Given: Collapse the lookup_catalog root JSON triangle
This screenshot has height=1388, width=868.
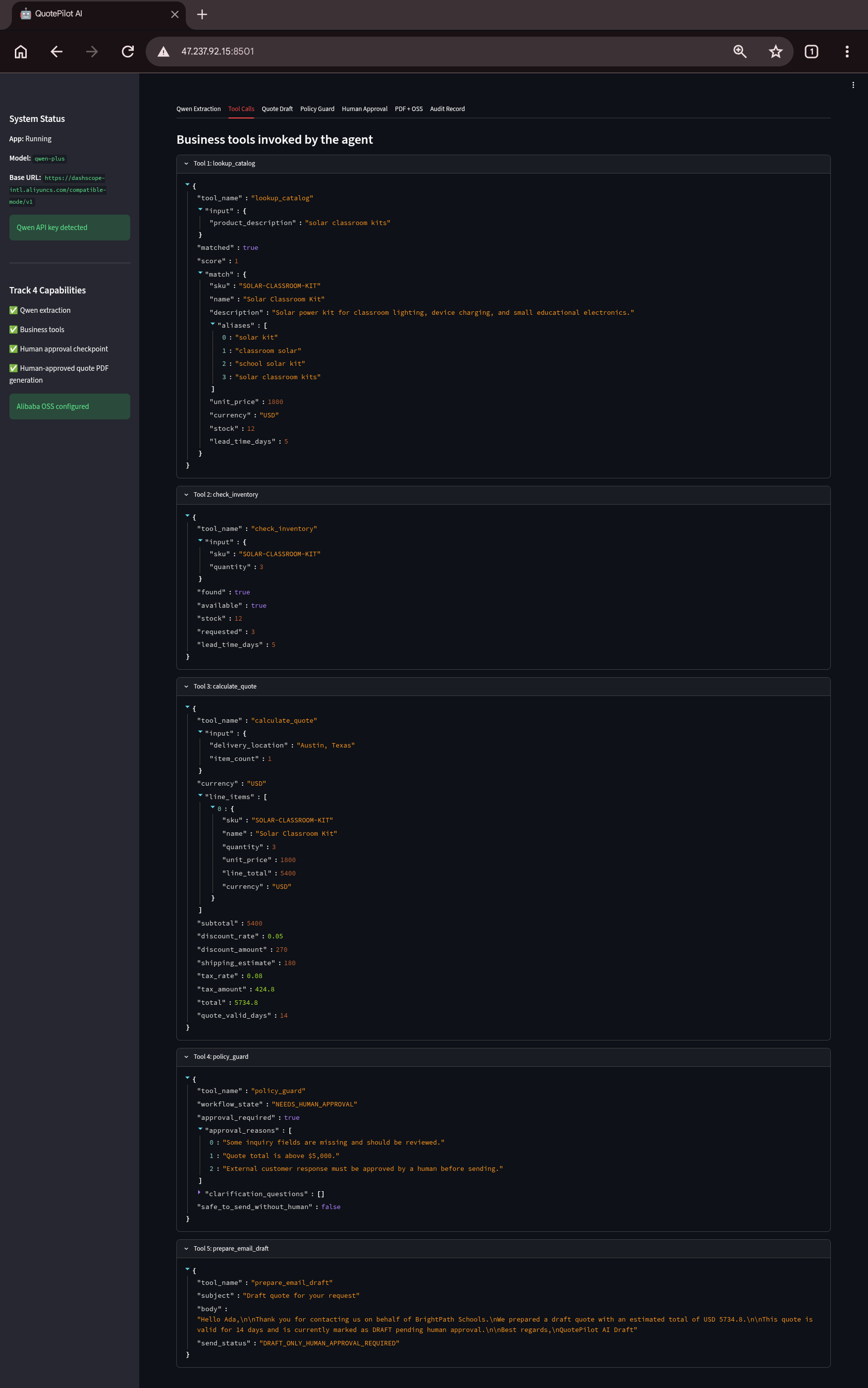Looking at the screenshot, I should [187, 185].
